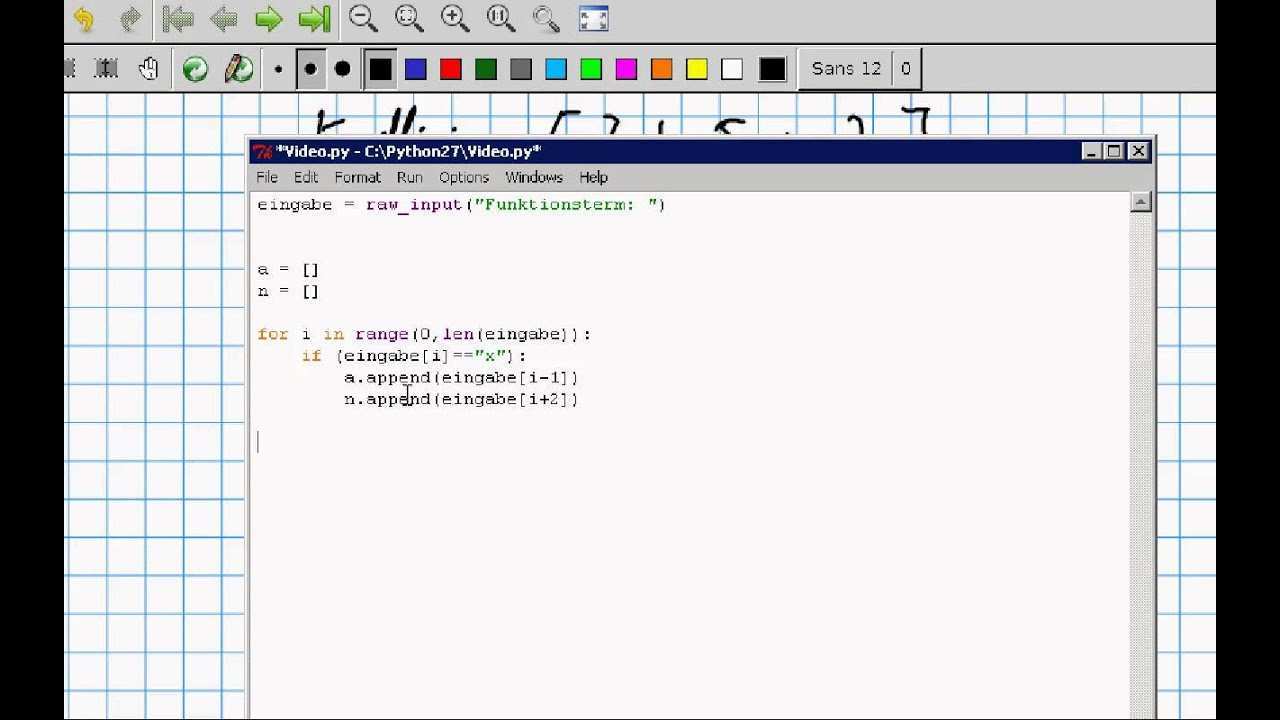1280x720 pixels.
Task: Go to the next page arrow
Action: [268, 19]
